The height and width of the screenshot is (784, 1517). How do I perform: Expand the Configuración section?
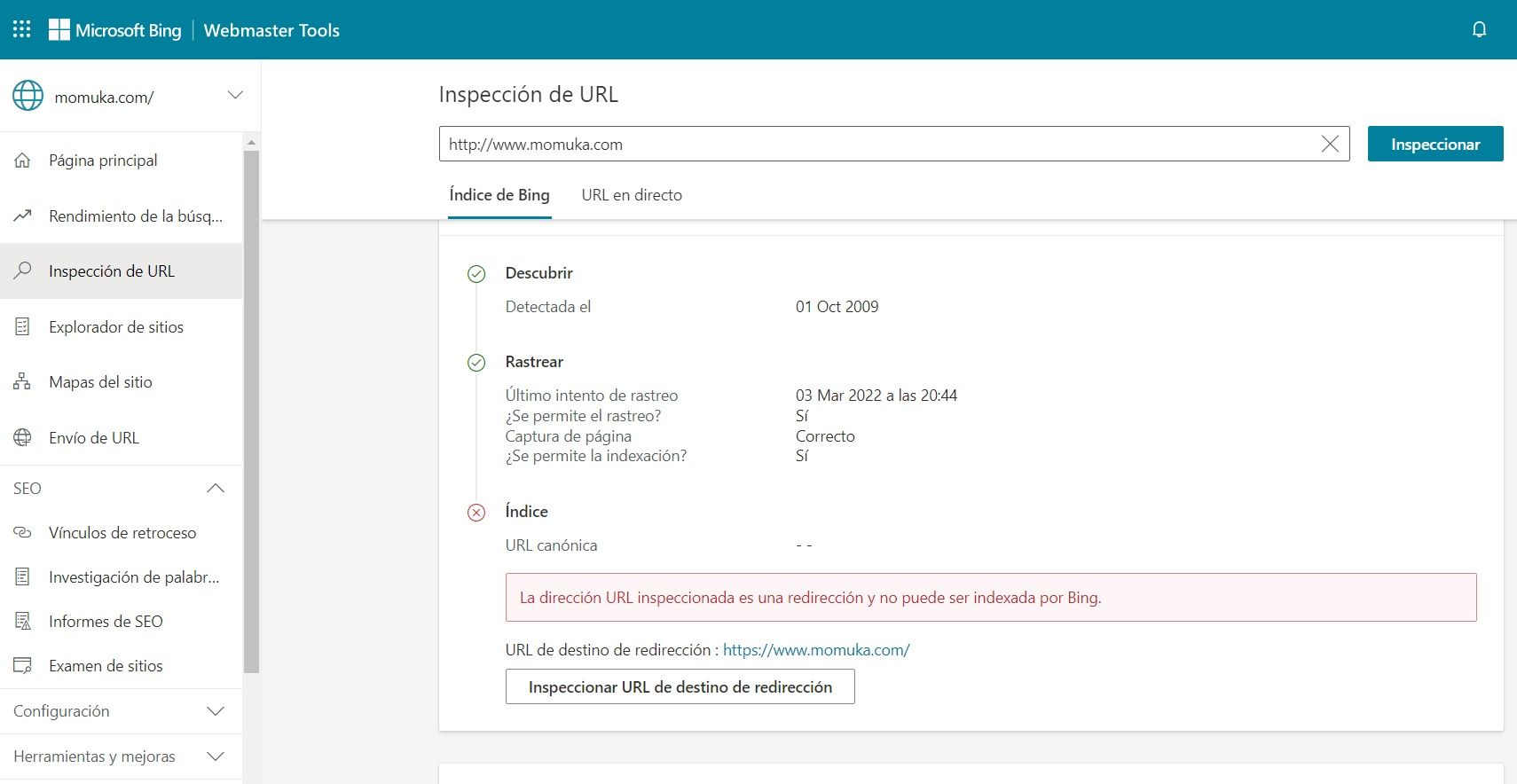pyautogui.click(x=121, y=711)
